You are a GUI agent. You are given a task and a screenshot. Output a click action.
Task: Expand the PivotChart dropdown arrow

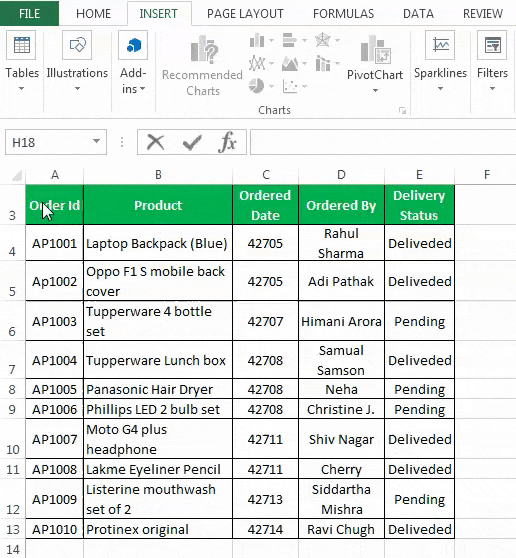pyautogui.click(x=375, y=90)
